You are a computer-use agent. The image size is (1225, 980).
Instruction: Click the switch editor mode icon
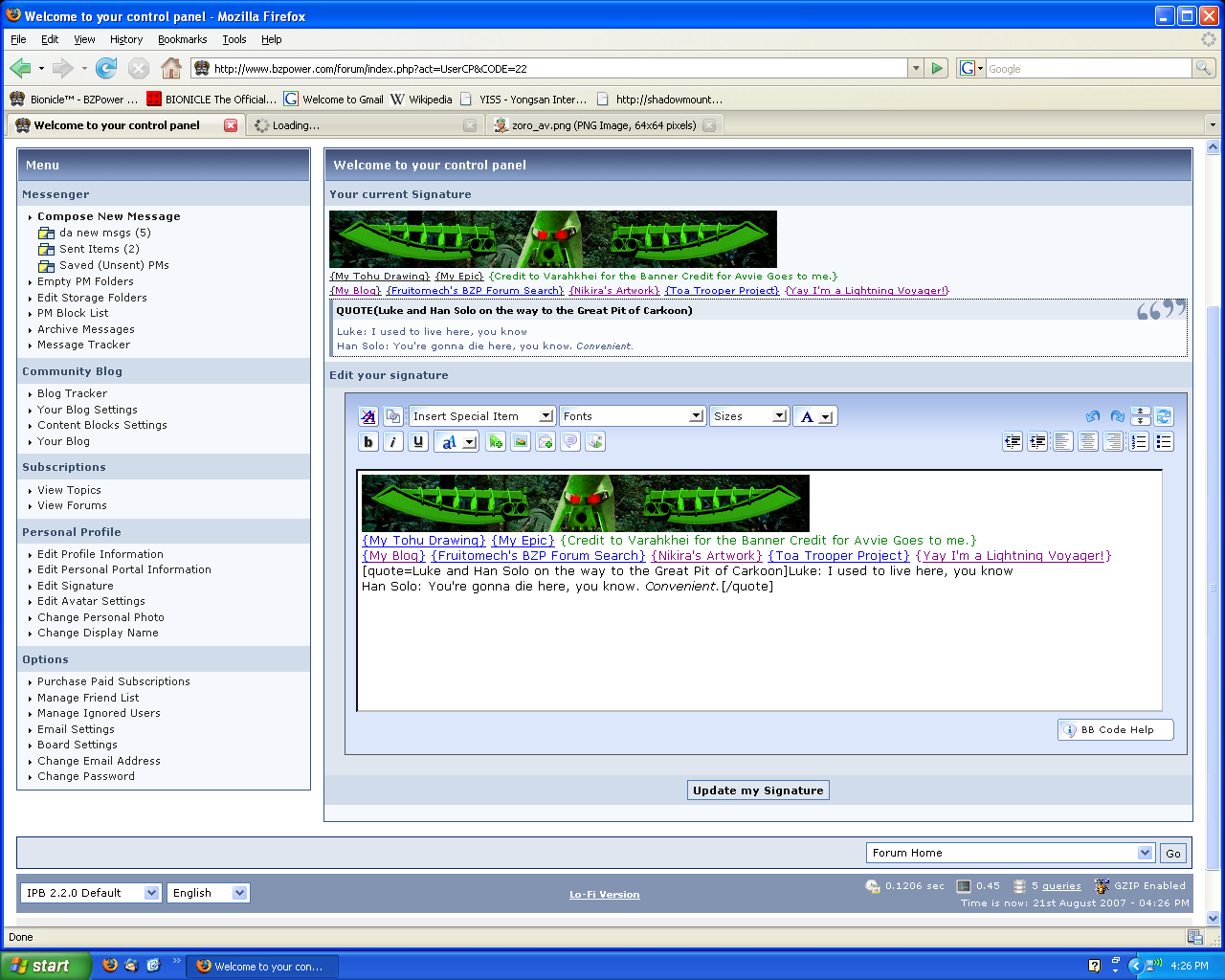pyautogui.click(x=1164, y=416)
